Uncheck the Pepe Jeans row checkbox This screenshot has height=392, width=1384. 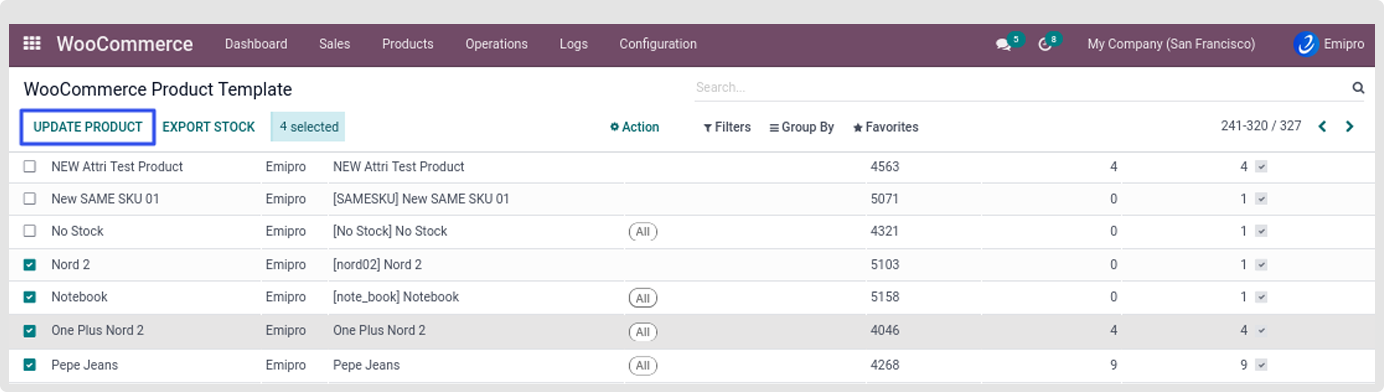30,365
